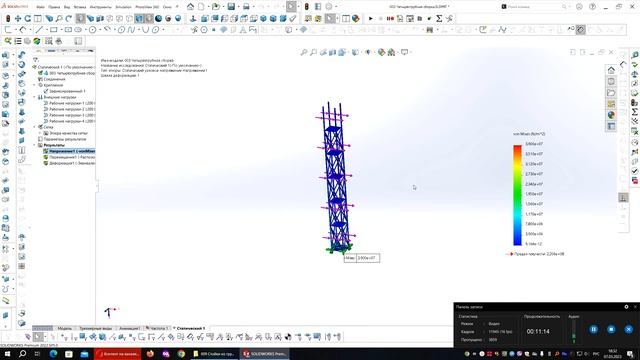
Task: Click the search commands field in title bar
Action: (x=533, y=7)
